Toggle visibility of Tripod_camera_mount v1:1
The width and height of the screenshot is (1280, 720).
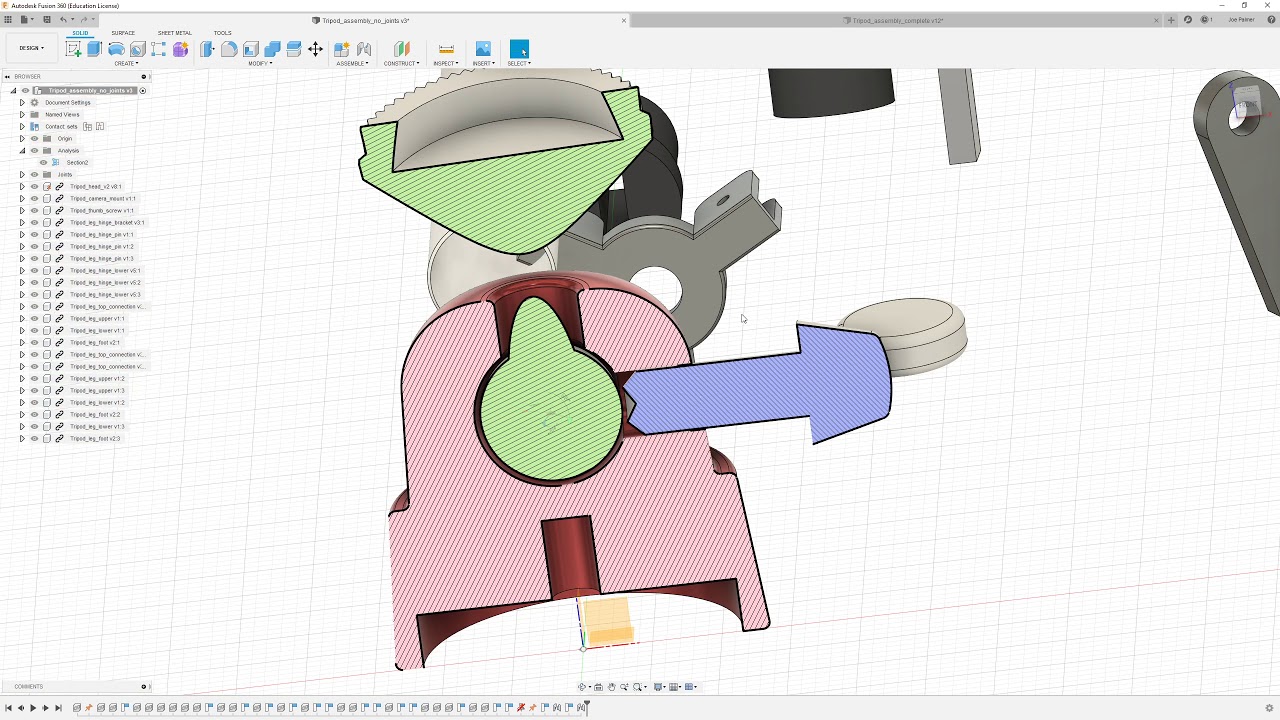pyautogui.click(x=34, y=198)
